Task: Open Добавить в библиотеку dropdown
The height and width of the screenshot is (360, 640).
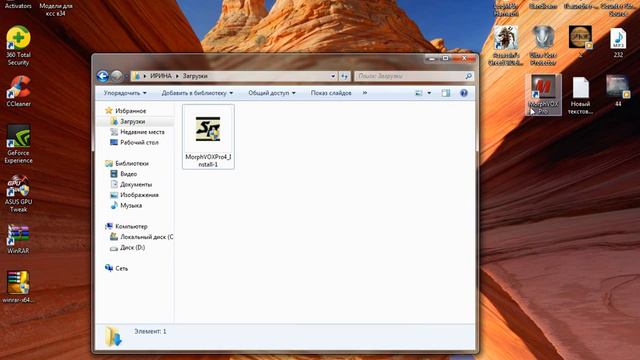Action: pyautogui.click(x=198, y=93)
